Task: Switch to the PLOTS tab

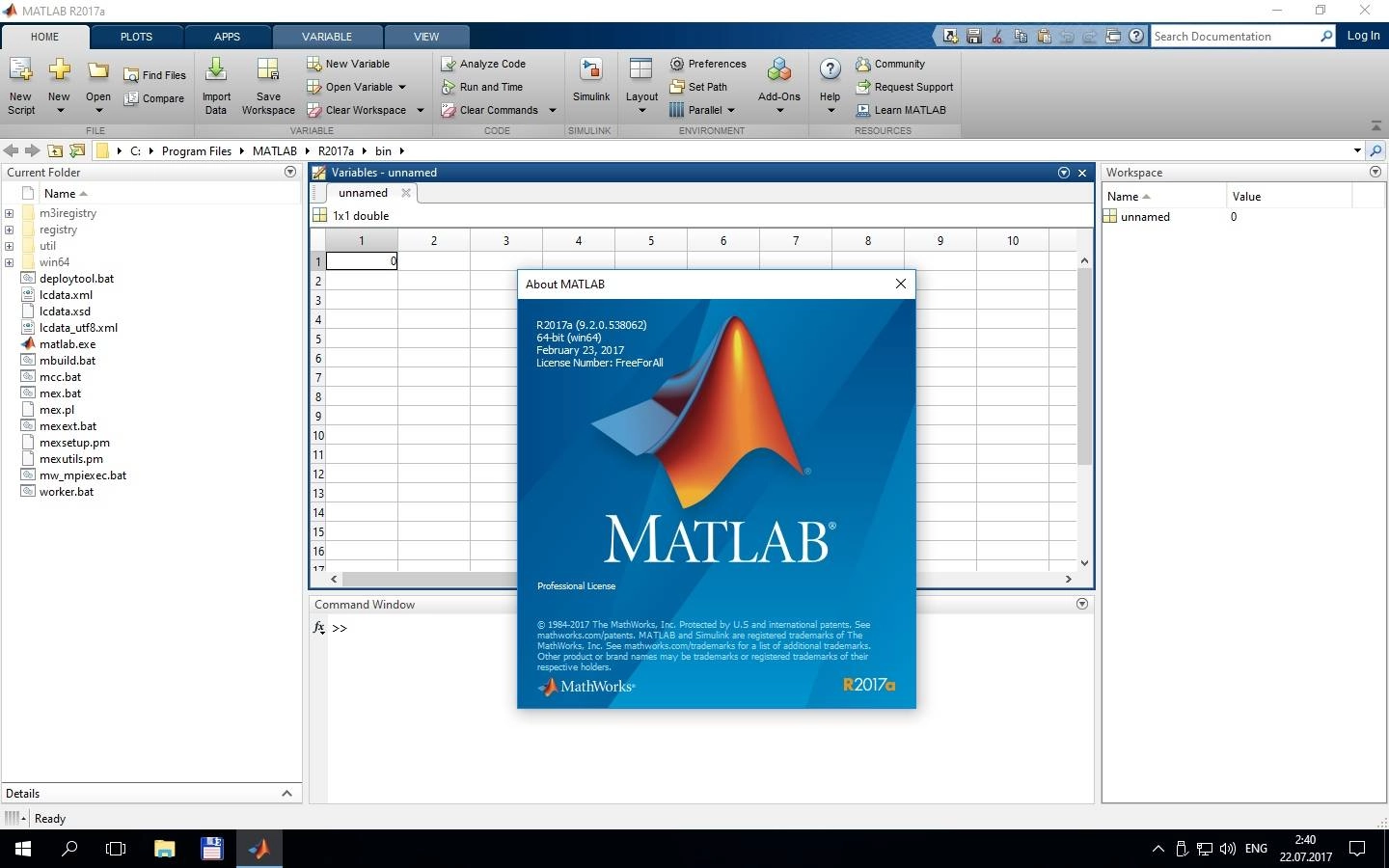Action: pyautogui.click(x=136, y=37)
